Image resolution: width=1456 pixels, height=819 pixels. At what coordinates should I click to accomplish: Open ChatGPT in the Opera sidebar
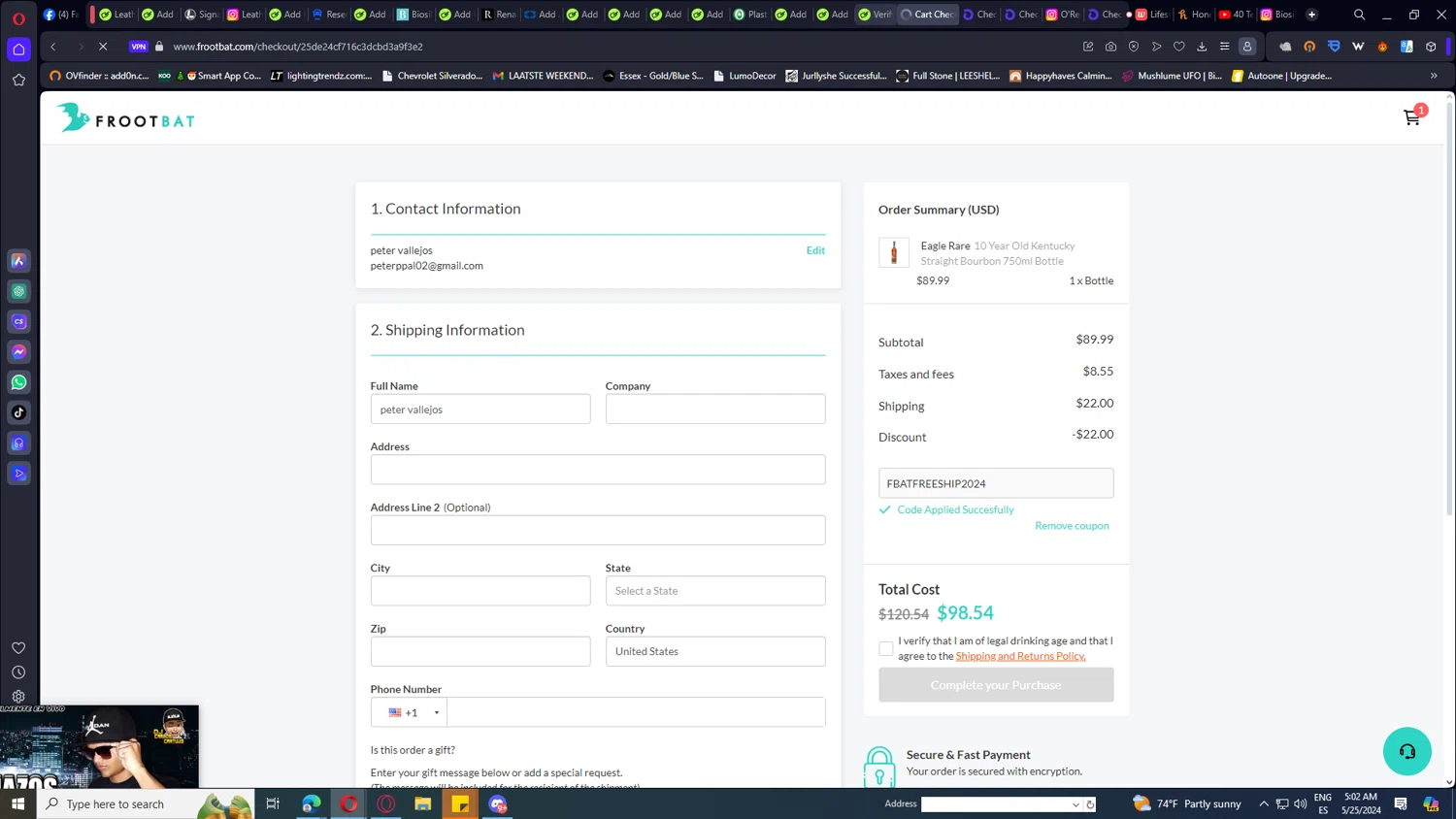(x=18, y=291)
